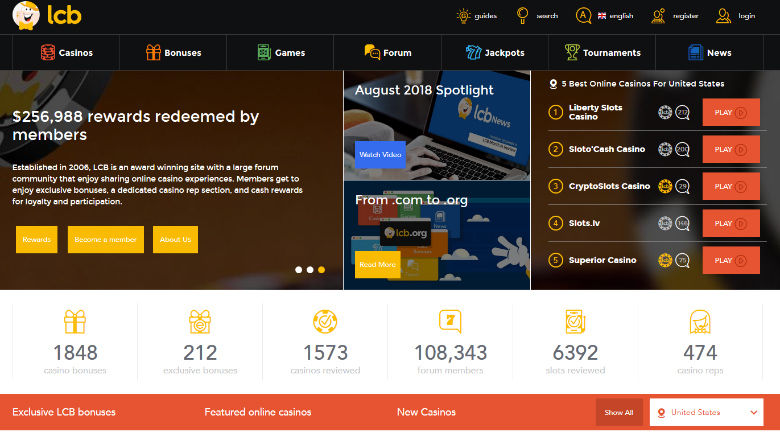This screenshot has height=440, width=780.
Task: Open the Games menu
Action: click(x=280, y=52)
